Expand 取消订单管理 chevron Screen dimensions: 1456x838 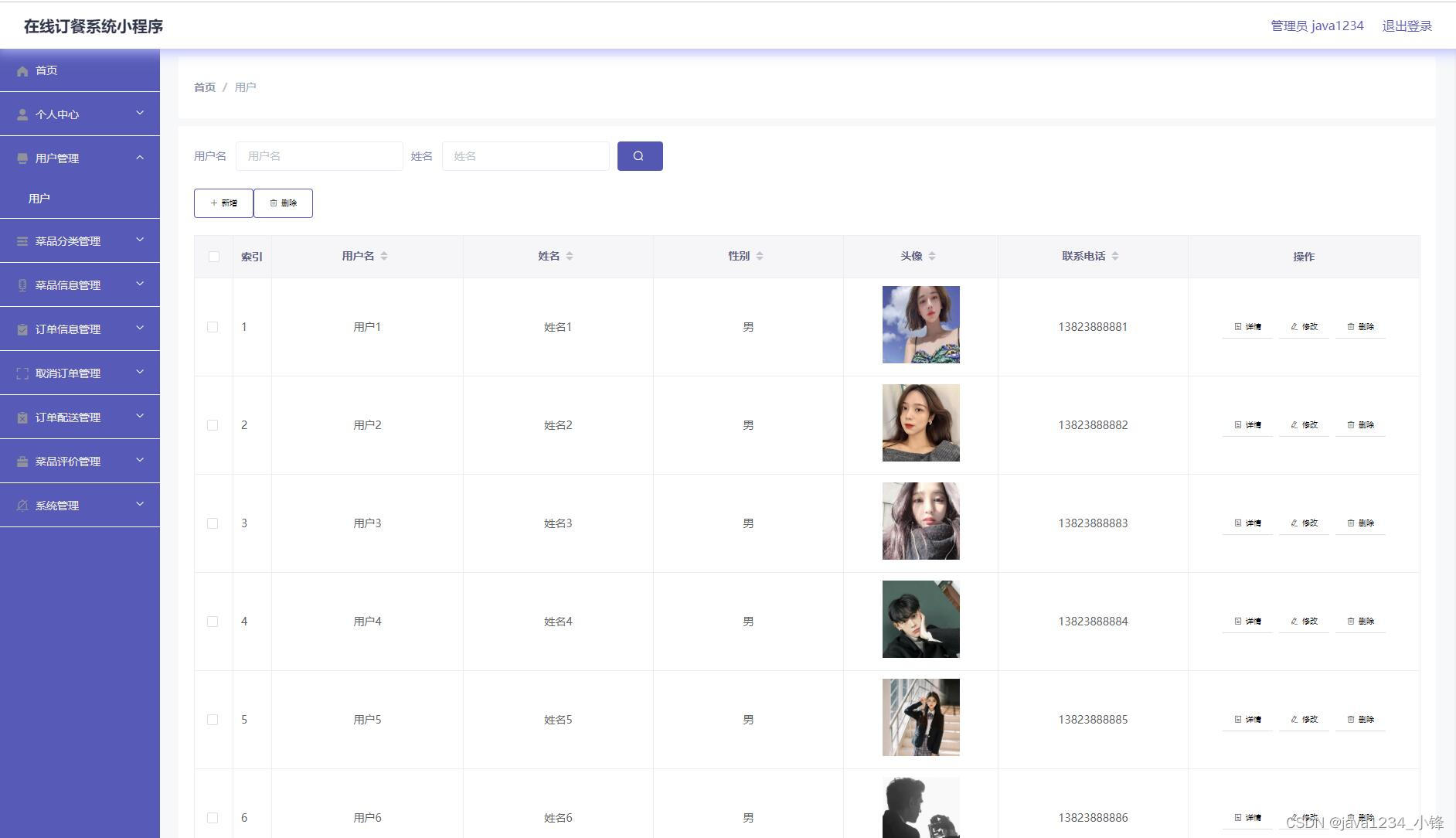coord(140,372)
